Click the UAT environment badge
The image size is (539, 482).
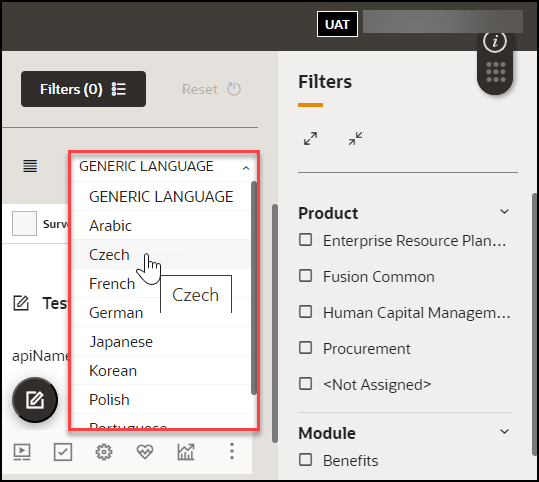coord(337,24)
